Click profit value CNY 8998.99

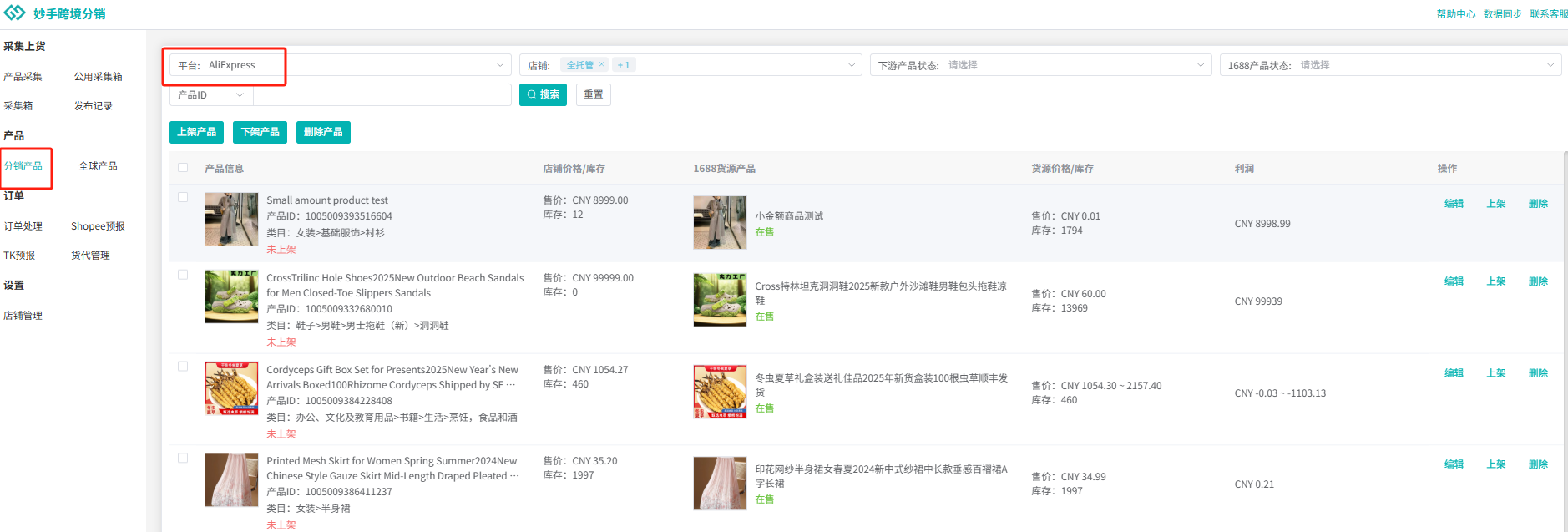tap(1262, 224)
